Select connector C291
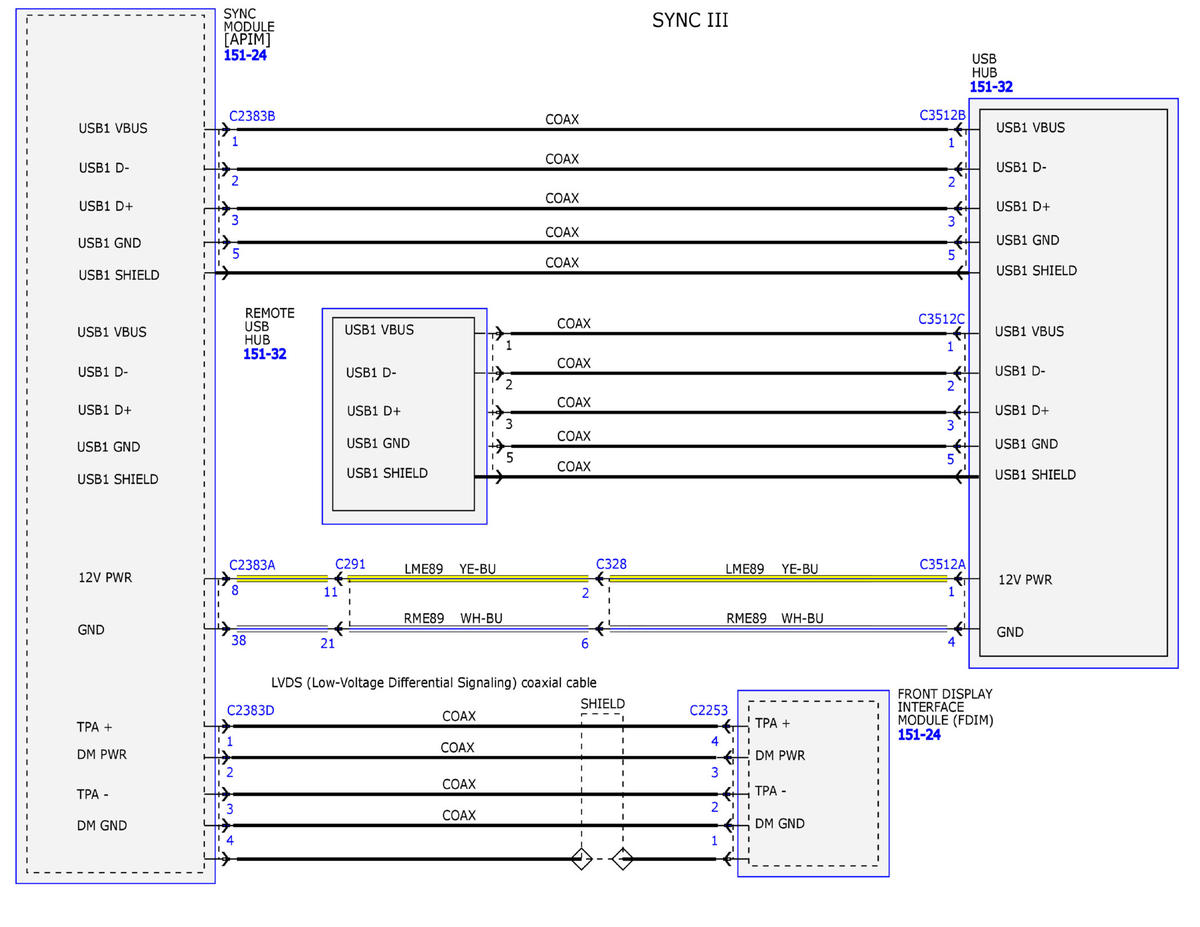1200x927 pixels. pos(351,564)
